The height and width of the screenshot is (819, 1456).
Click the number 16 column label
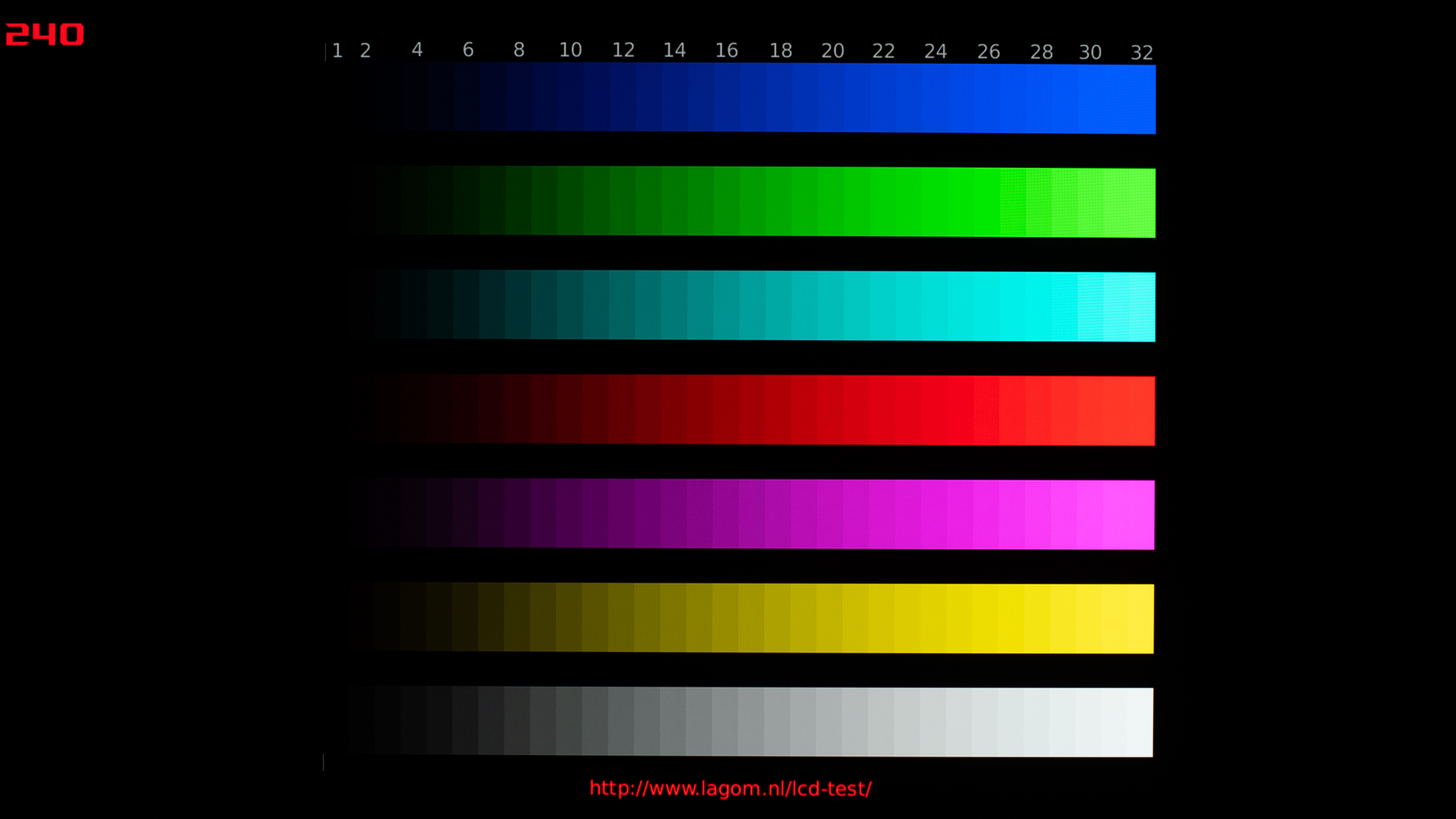tap(726, 51)
